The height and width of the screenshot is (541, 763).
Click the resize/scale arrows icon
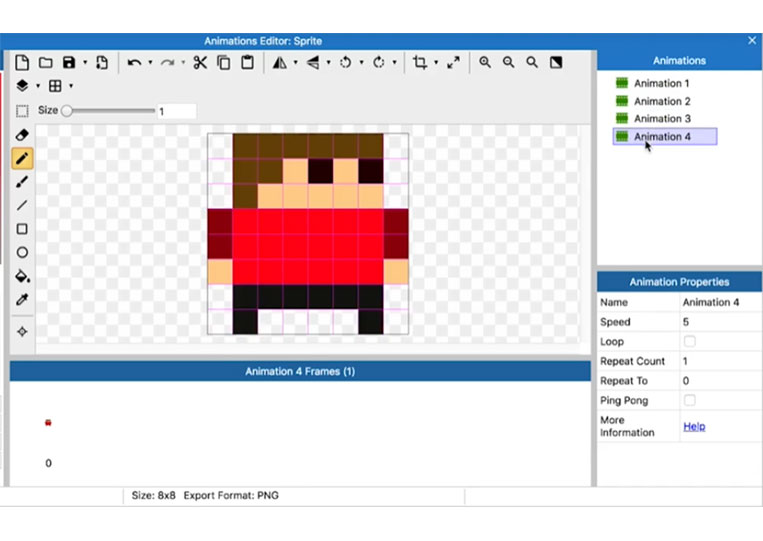pos(454,62)
